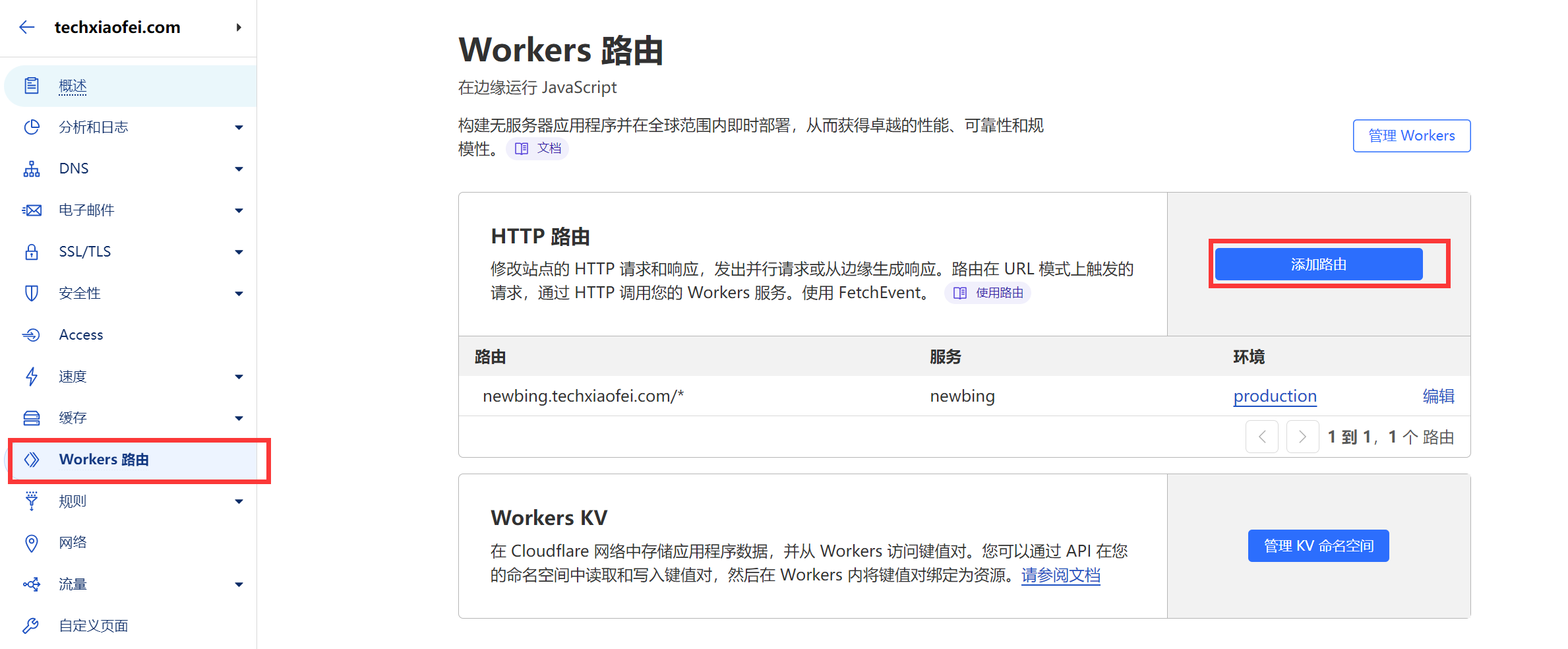Click the pagination count '1 到 1, 1 个 路由'

click(1391, 437)
